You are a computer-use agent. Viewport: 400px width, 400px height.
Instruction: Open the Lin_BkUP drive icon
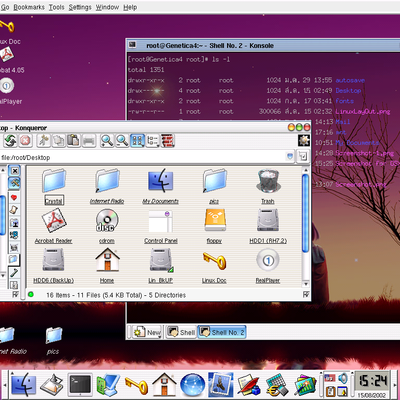tap(161, 266)
